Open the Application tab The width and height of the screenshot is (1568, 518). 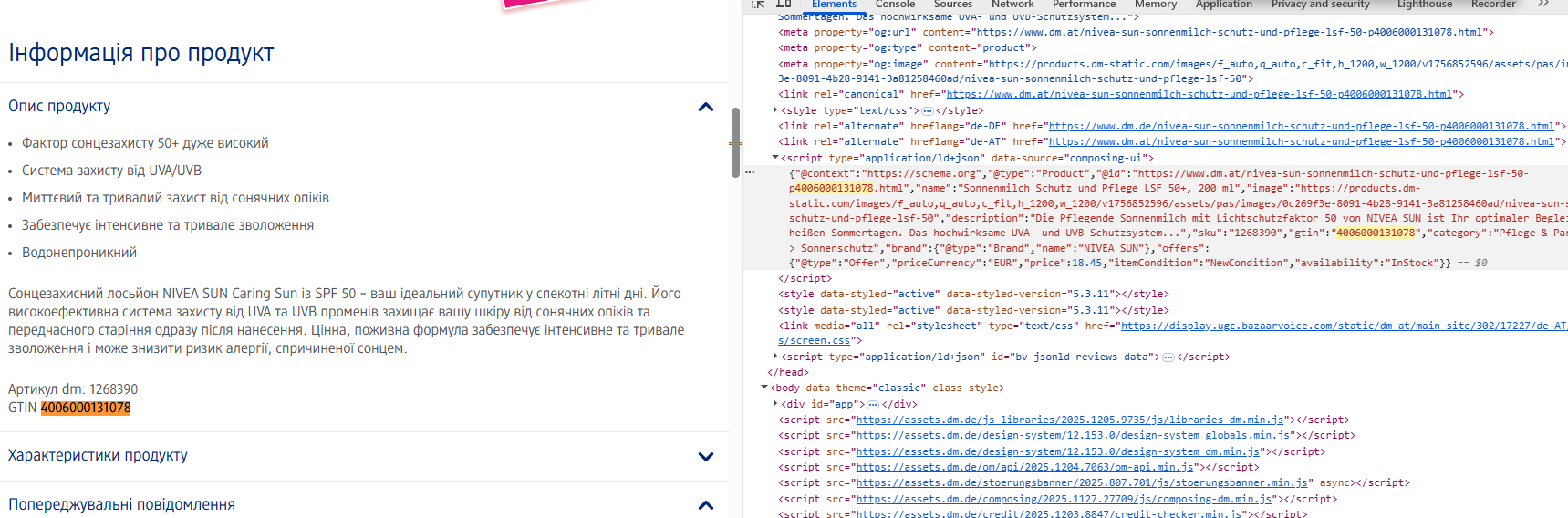[x=1224, y=5]
